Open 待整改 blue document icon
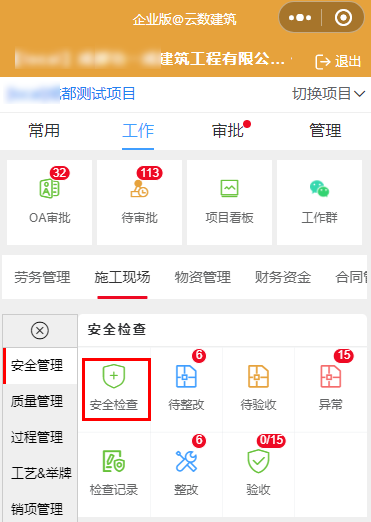The image size is (371, 522). click(x=186, y=376)
